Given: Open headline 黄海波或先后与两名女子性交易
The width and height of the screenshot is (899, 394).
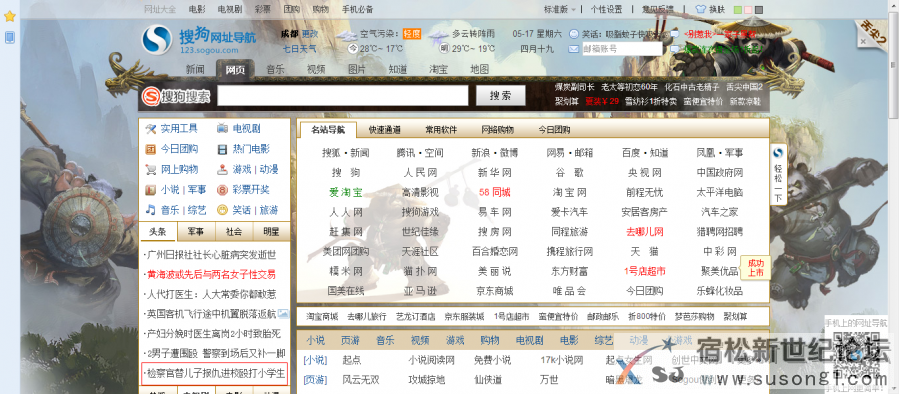Looking at the screenshot, I should coord(212,274).
